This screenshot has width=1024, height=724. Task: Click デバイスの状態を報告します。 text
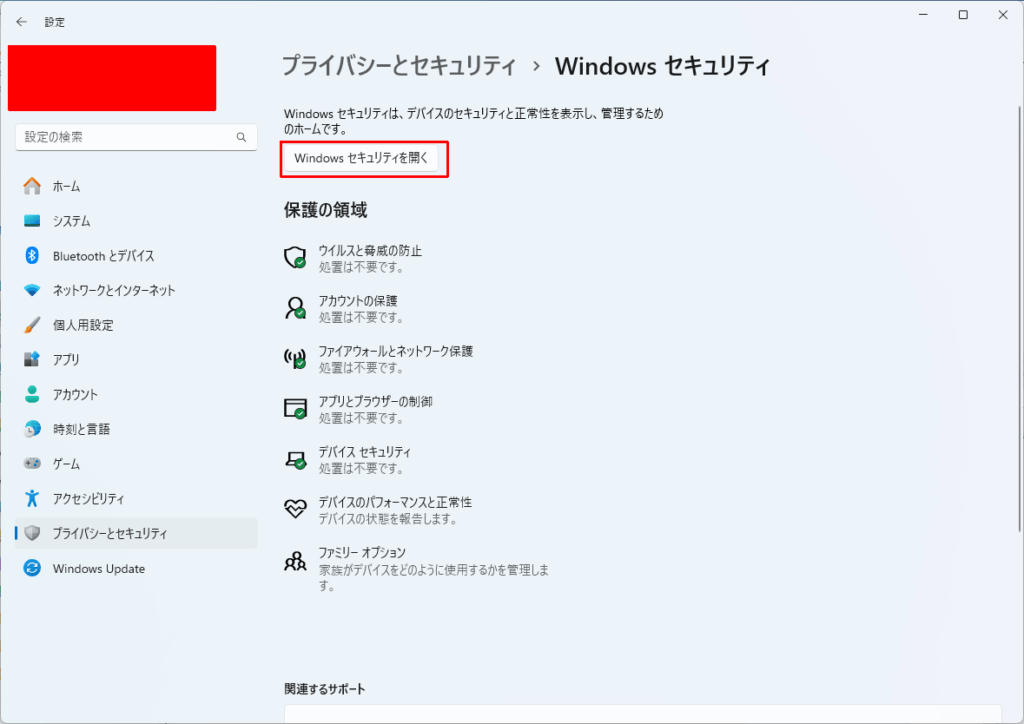389,519
